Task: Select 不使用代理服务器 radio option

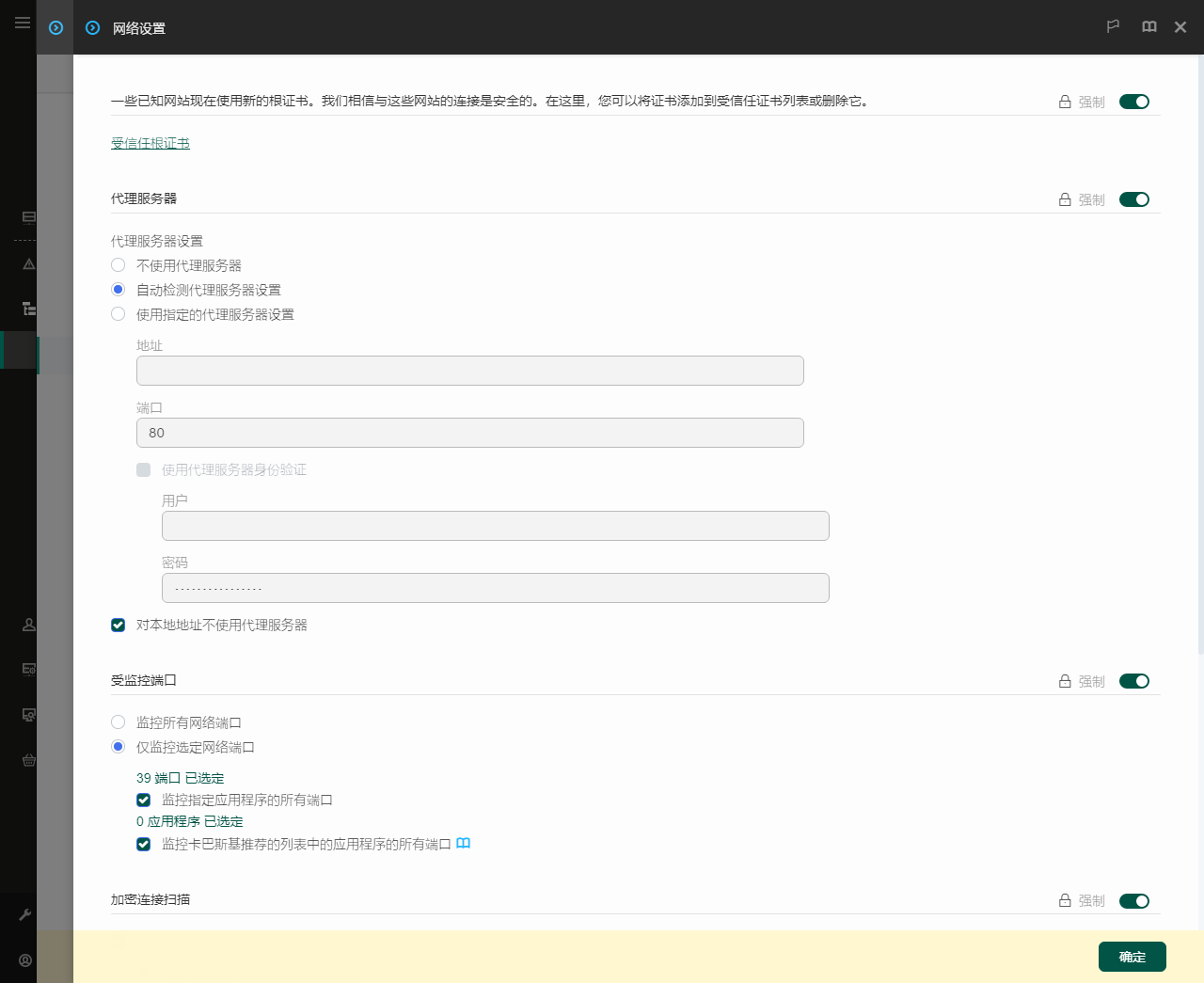Action: click(118, 265)
